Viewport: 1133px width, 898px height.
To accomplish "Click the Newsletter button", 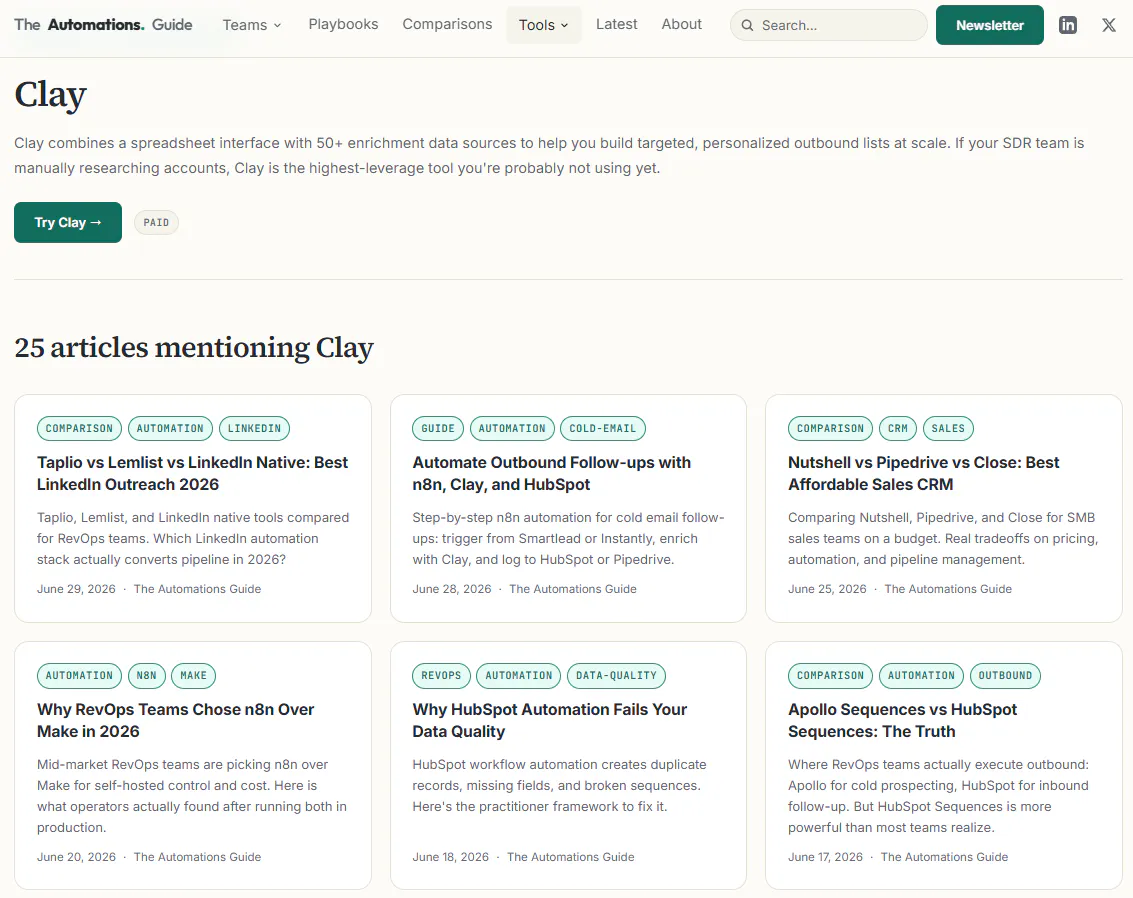I will [989, 25].
